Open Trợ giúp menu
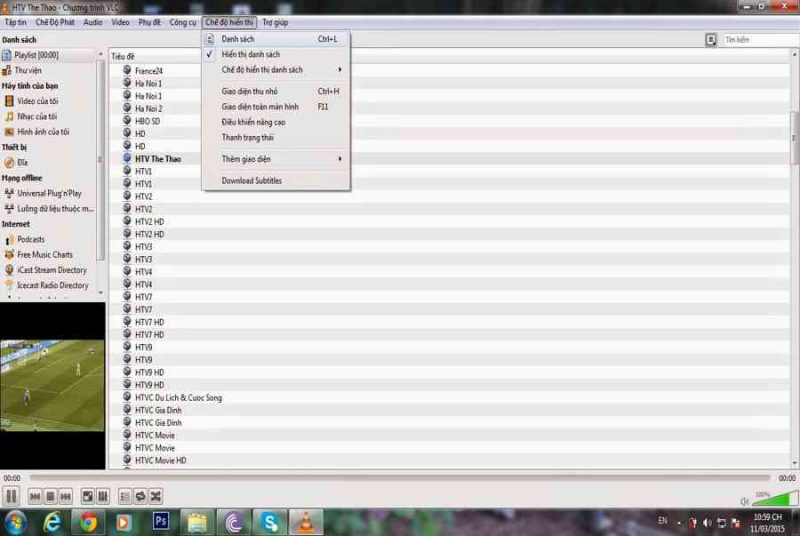Image resolution: width=800 pixels, height=536 pixels. click(276, 22)
